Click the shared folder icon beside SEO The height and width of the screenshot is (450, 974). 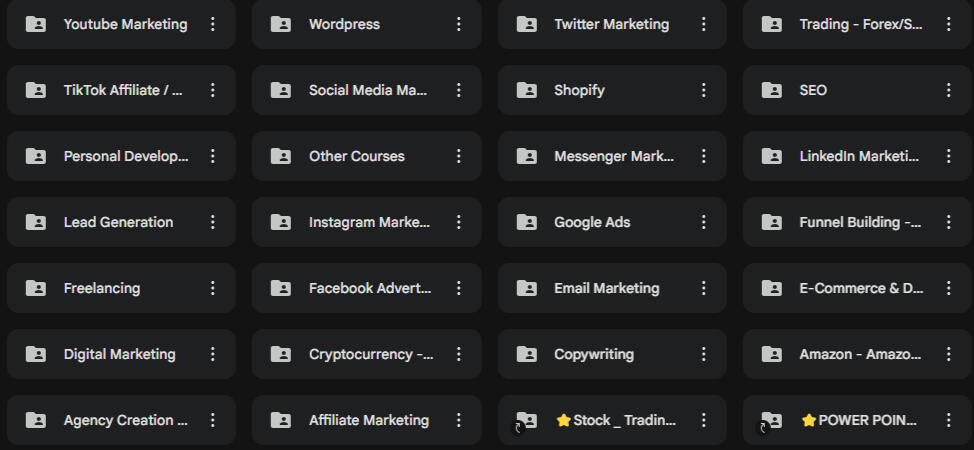[772, 90]
